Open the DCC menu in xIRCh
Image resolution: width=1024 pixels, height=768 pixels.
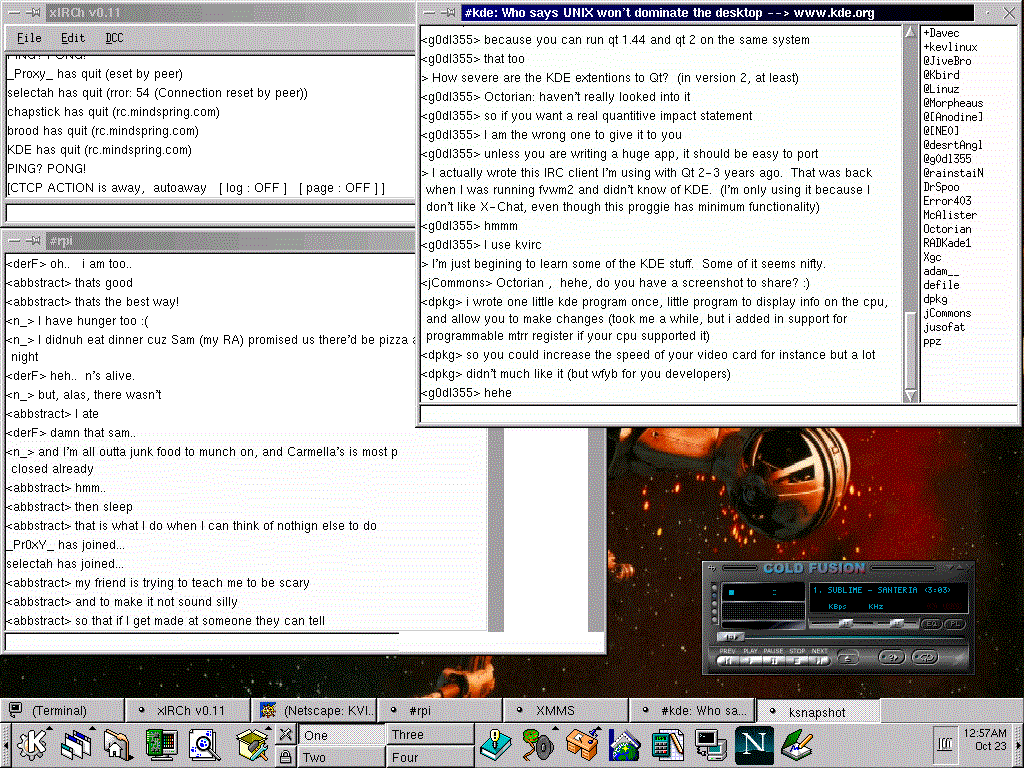coord(115,38)
